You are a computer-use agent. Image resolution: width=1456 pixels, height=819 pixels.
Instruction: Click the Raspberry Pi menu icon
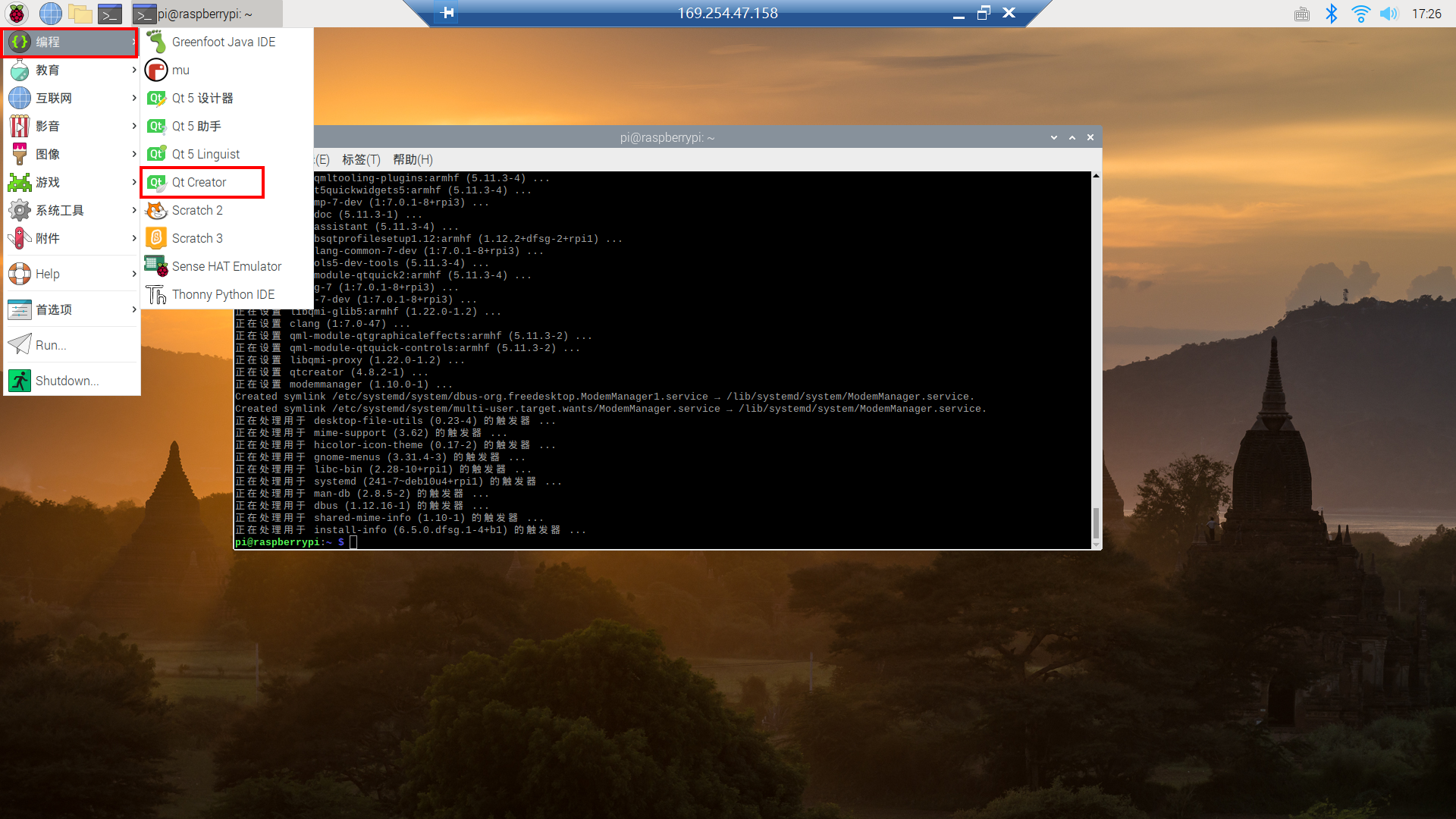(17, 13)
